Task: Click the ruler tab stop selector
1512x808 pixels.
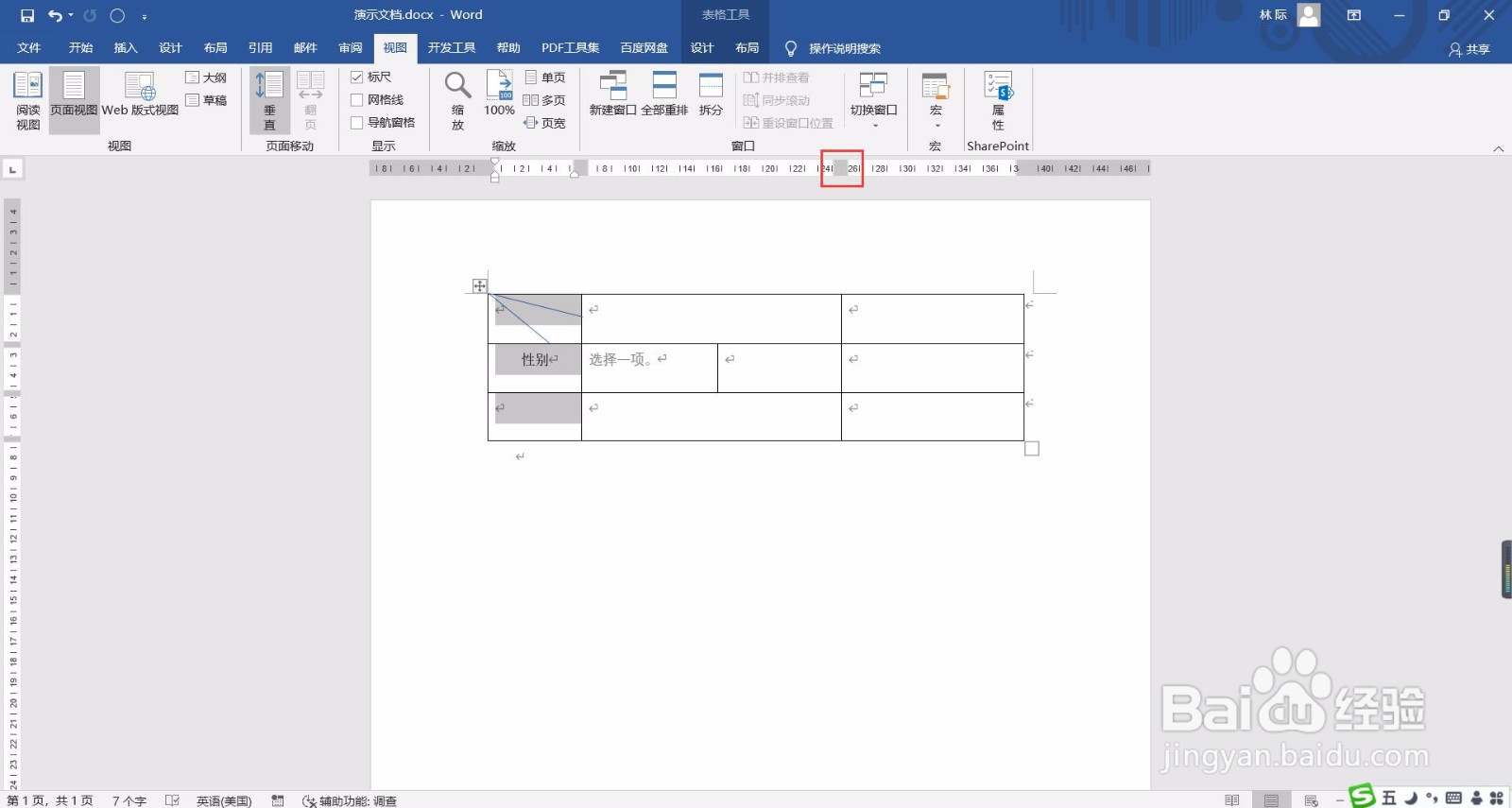Action: pos(12,169)
